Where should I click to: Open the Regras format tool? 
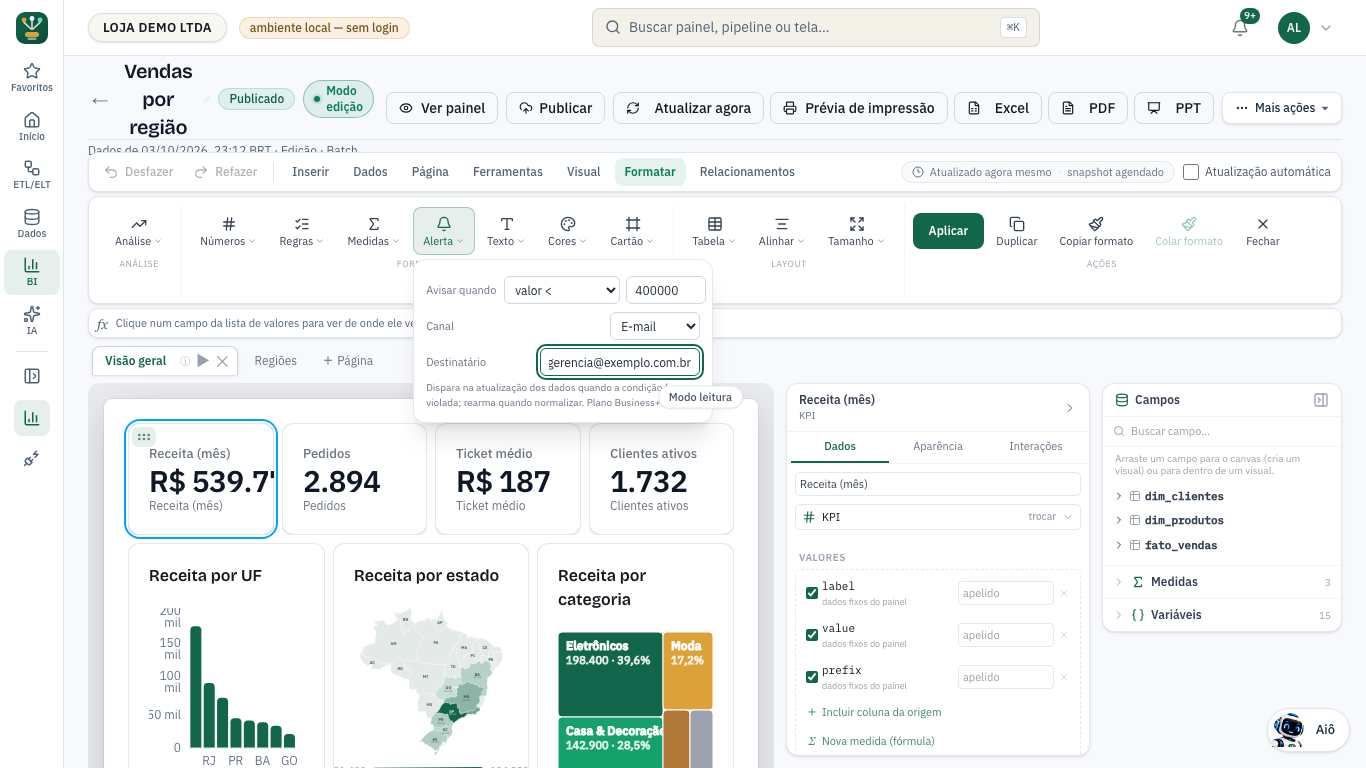pyautogui.click(x=301, y=231)
